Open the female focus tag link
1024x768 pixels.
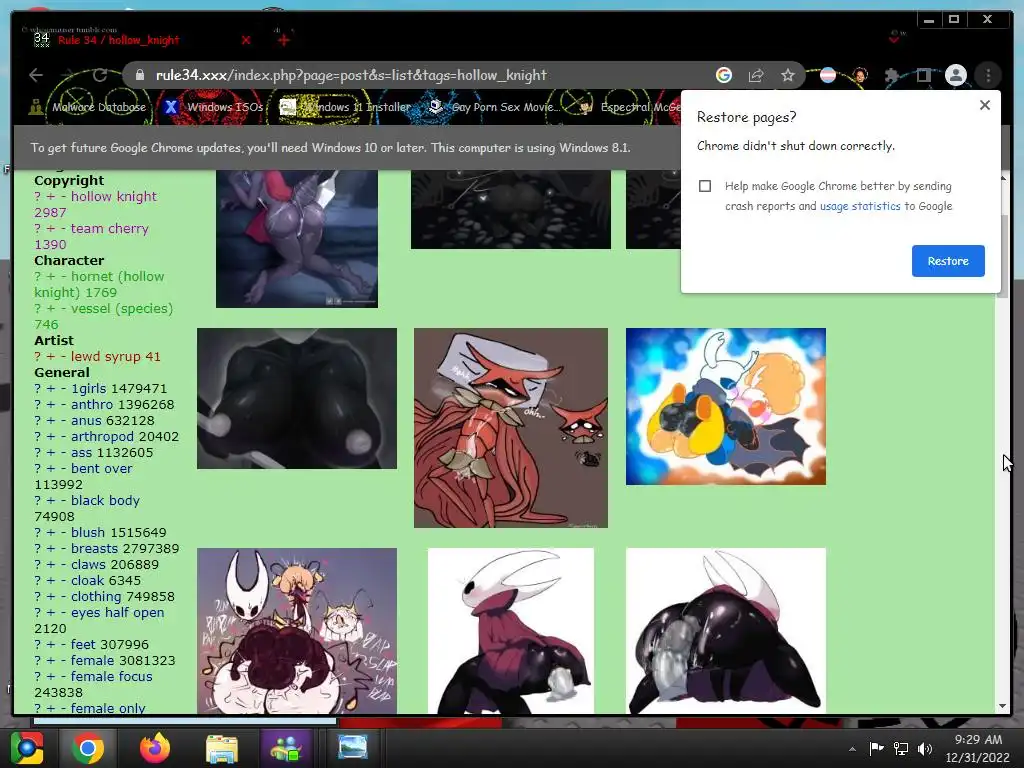point(112,677)
